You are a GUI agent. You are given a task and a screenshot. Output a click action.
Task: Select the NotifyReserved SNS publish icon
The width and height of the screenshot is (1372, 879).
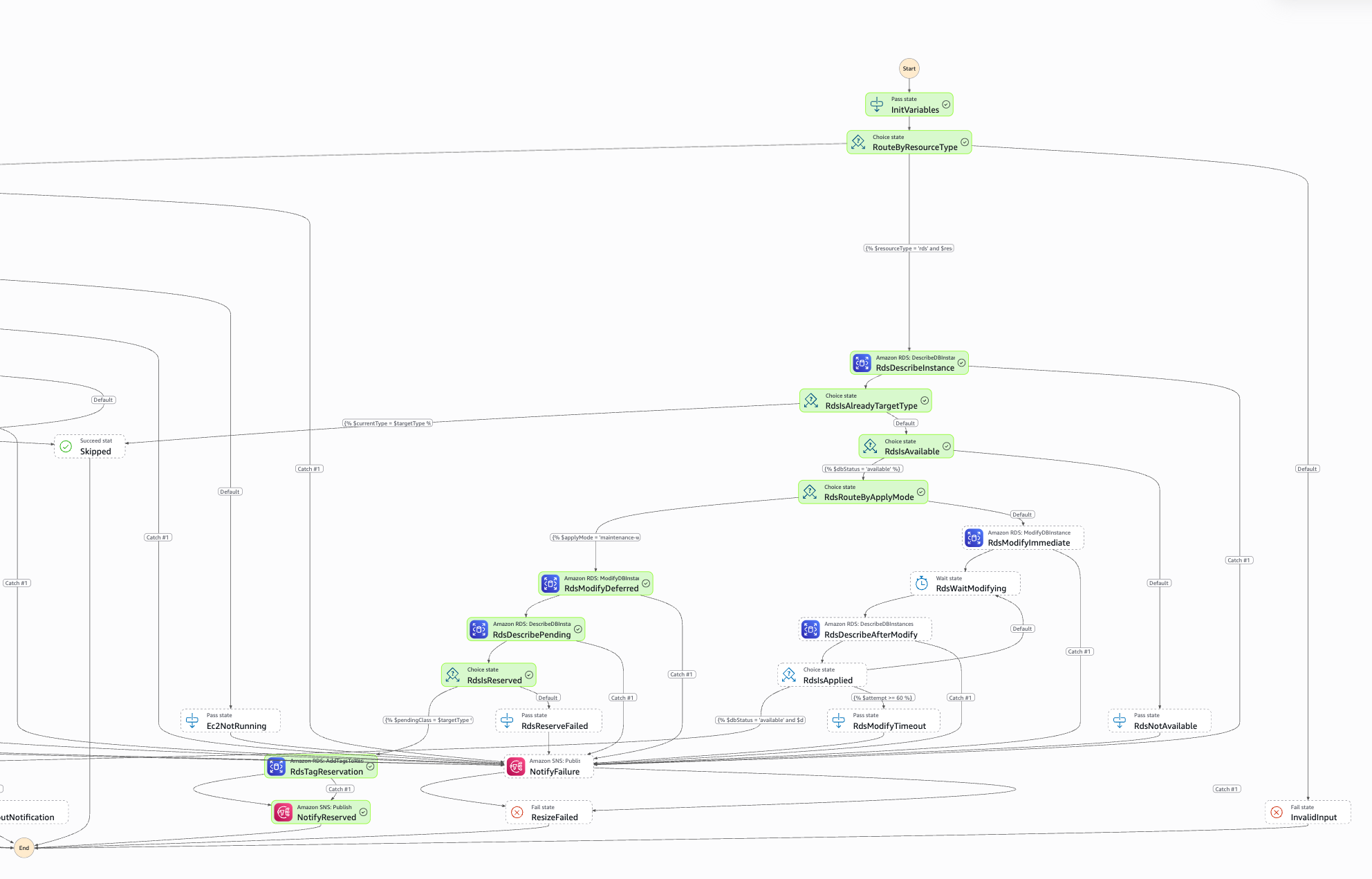284,812
